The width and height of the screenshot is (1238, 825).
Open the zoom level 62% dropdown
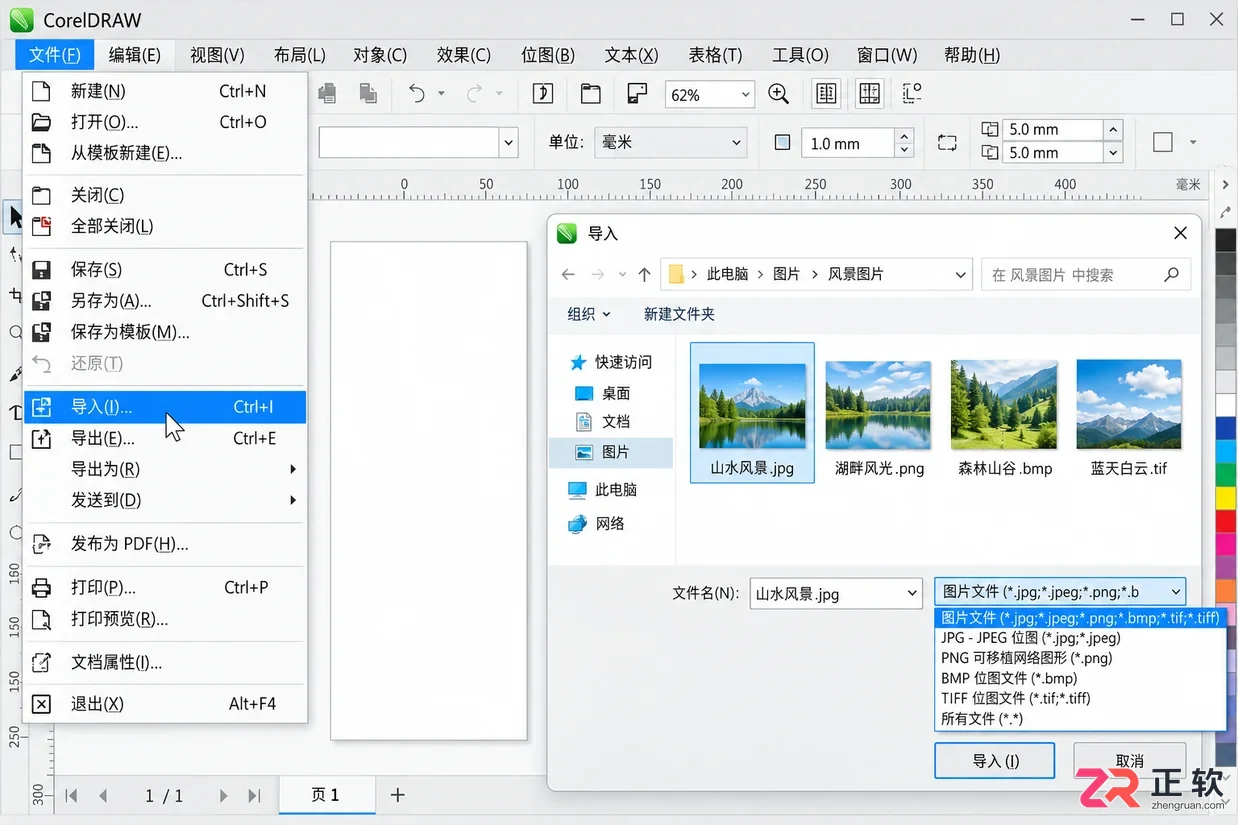(x=745, y=95)
